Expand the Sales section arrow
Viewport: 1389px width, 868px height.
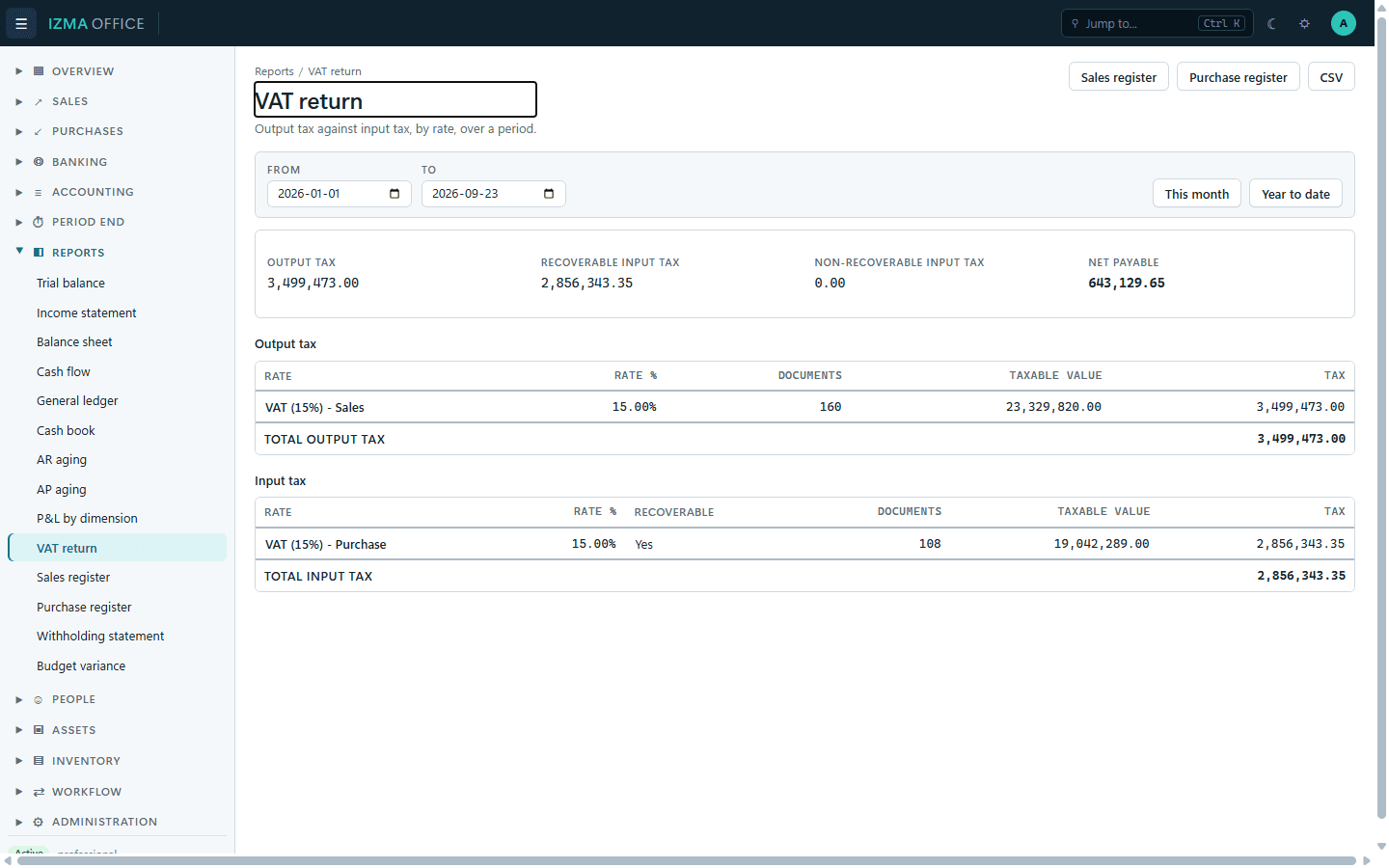tap(18, 101)
